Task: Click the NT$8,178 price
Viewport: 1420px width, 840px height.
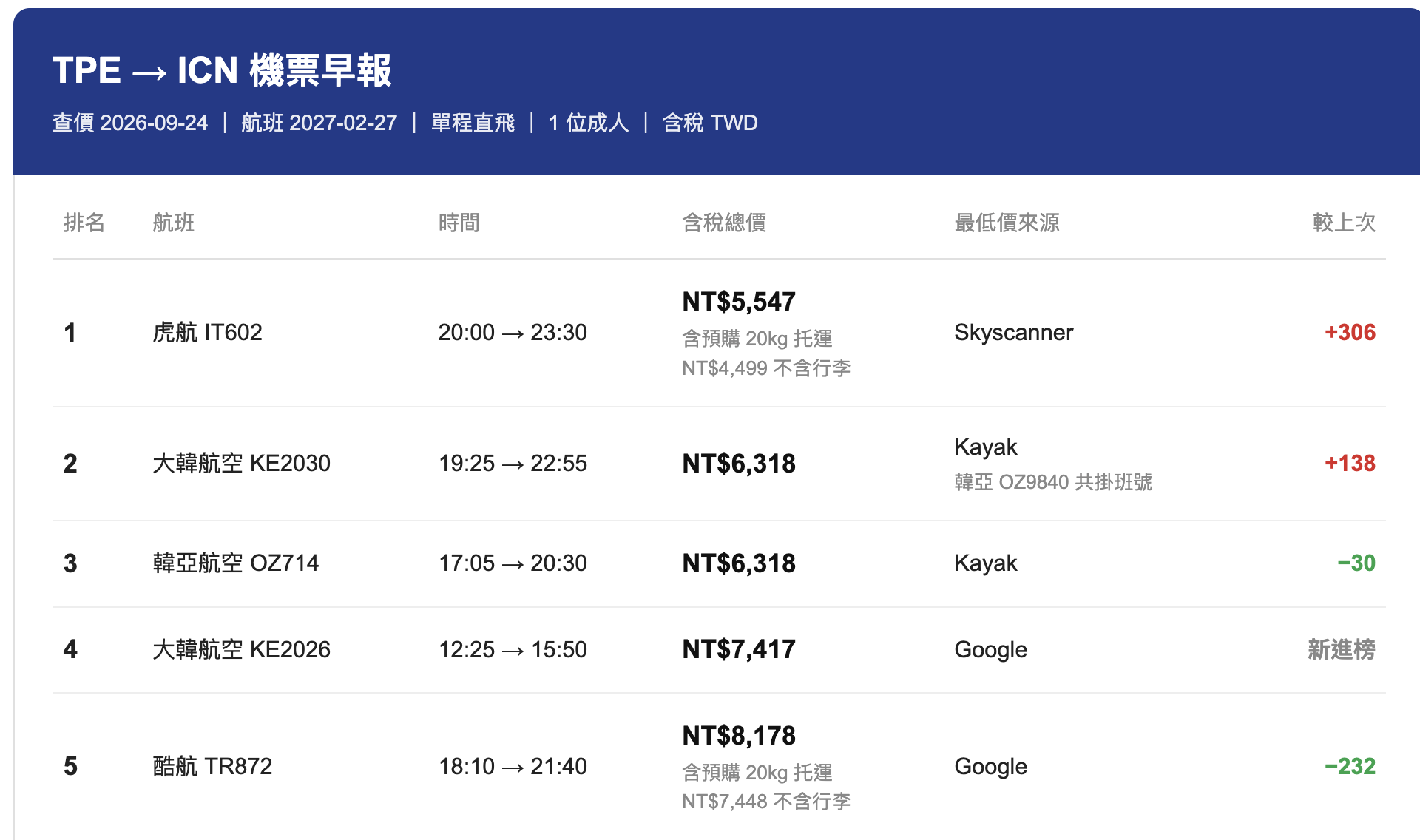Action: point(739,736)
